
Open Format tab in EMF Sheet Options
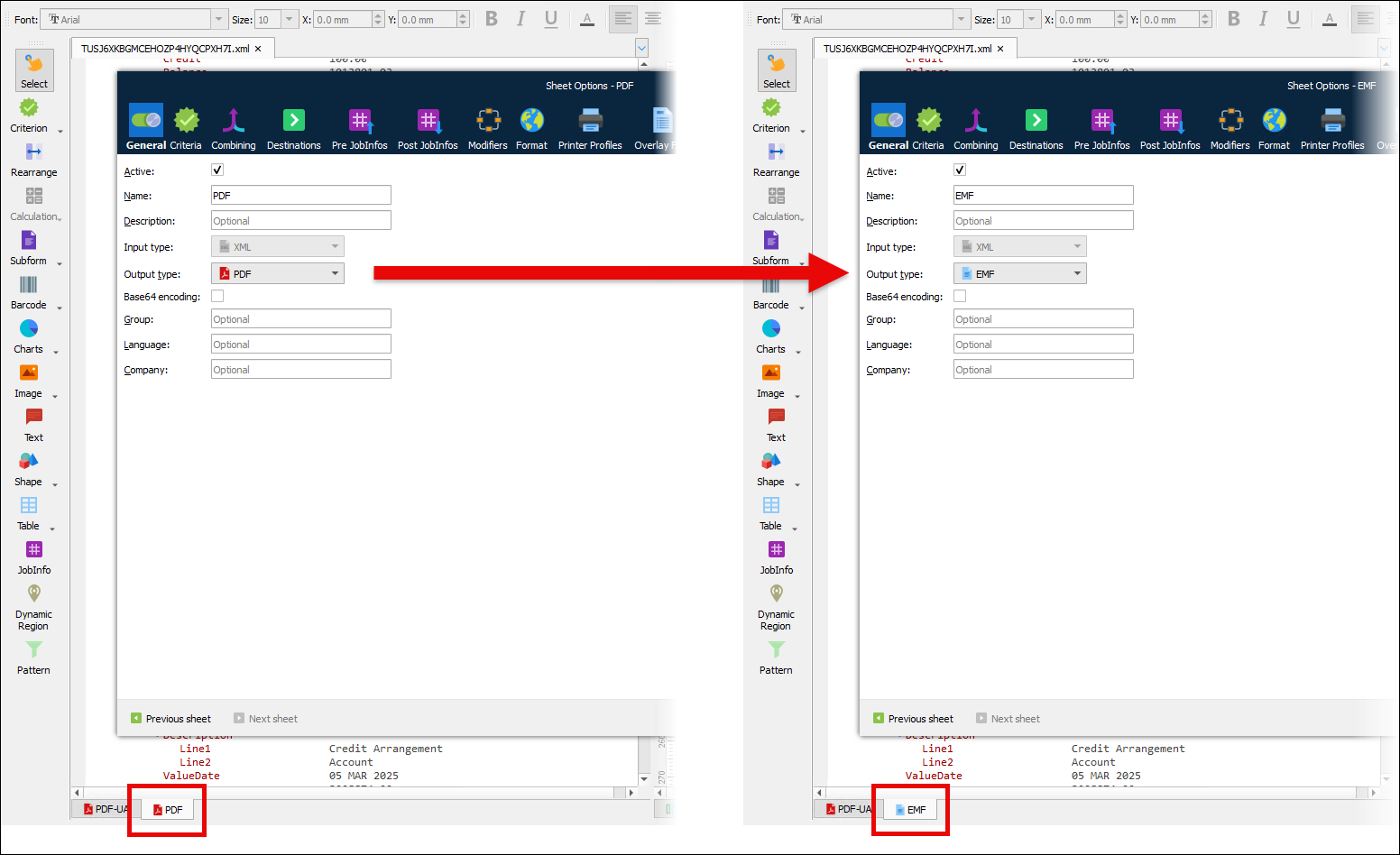point(1275,127)
